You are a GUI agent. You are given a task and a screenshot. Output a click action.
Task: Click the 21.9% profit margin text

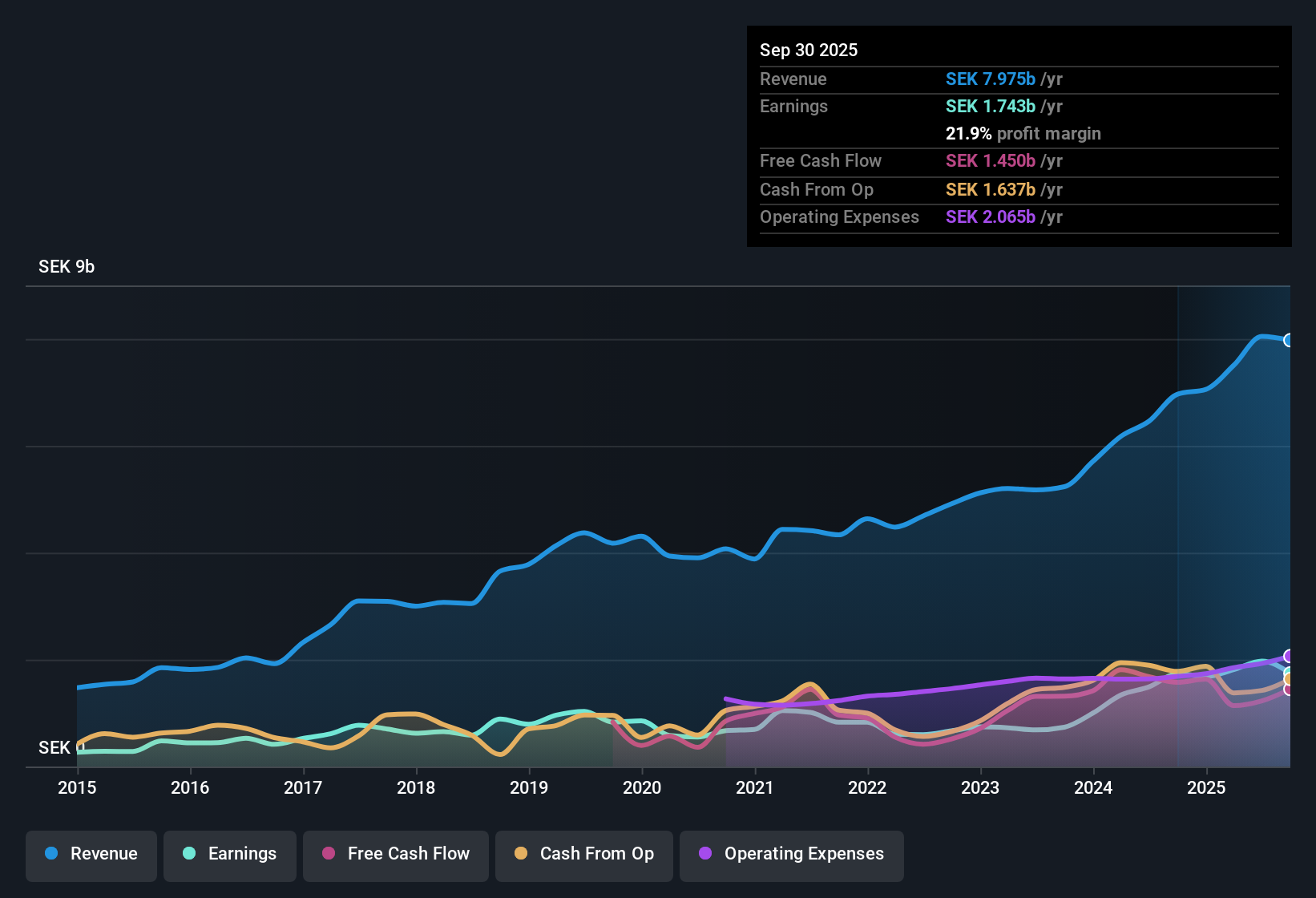coord(1023,133)
